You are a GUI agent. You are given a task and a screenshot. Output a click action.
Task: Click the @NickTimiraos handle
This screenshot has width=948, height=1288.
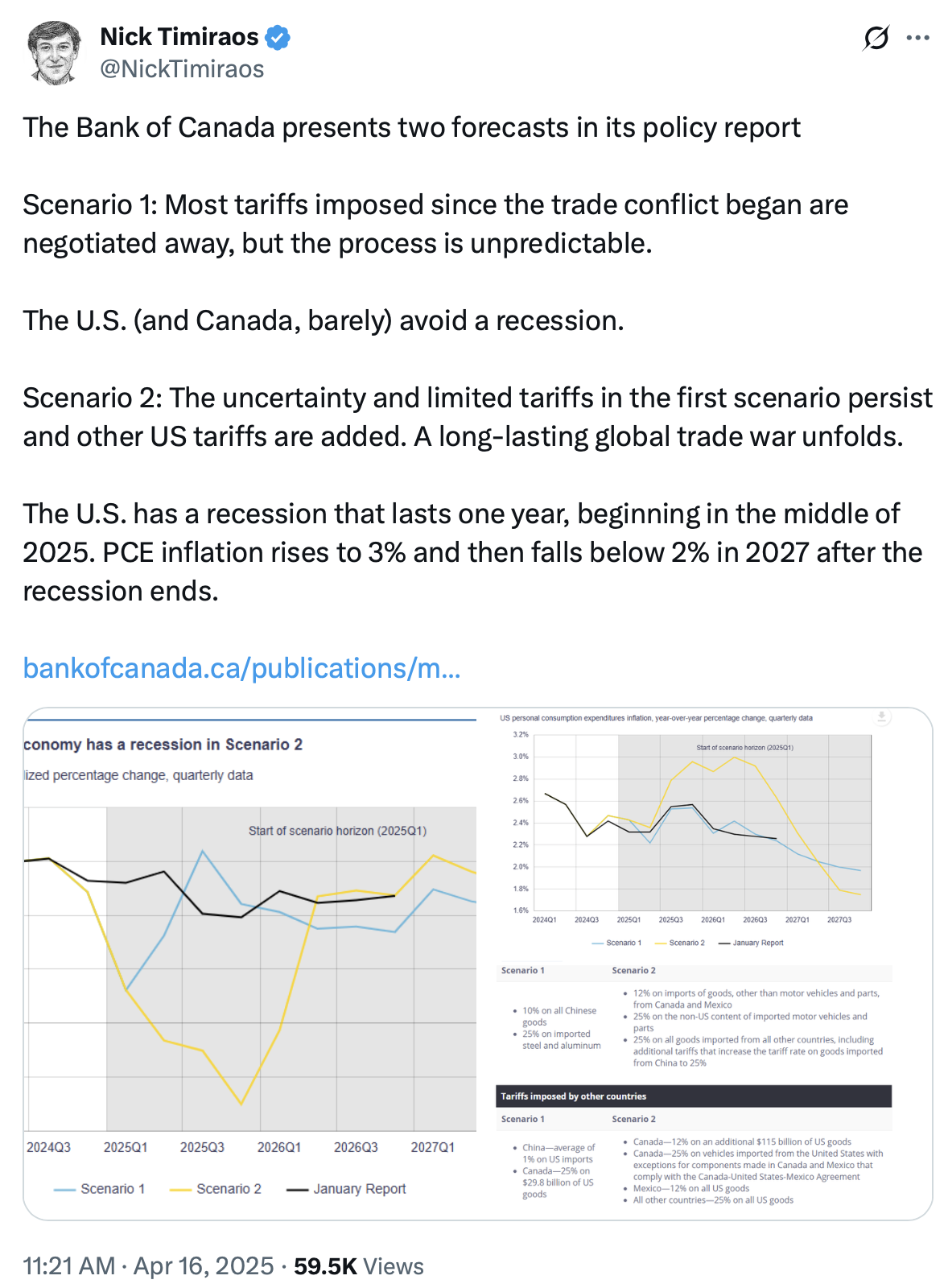pos(182,69)
